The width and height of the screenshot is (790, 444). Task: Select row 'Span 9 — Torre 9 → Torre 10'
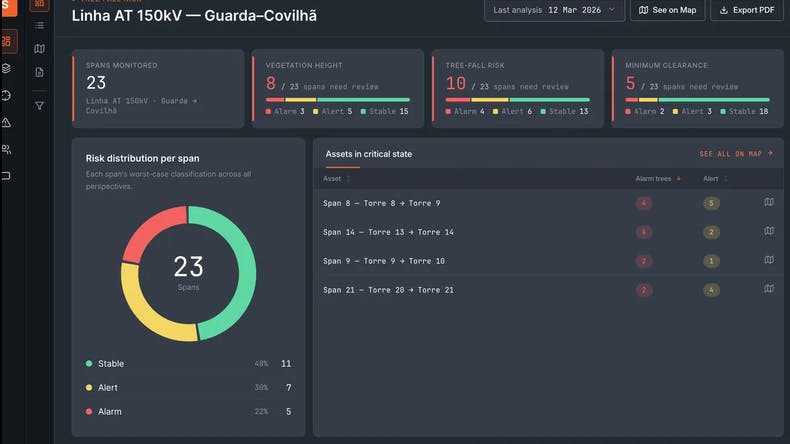click(548, 261)
